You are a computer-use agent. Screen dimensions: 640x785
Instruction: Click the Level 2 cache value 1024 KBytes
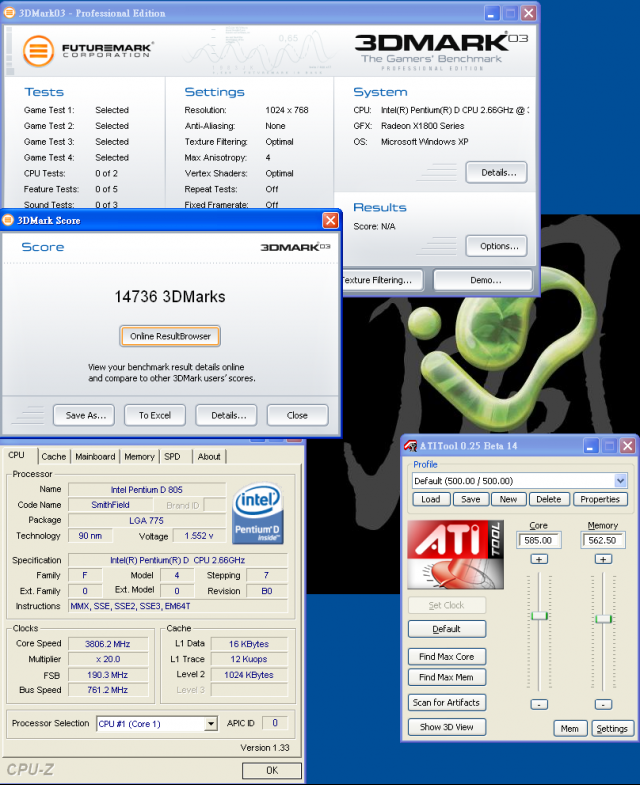(x=249, y=675)
